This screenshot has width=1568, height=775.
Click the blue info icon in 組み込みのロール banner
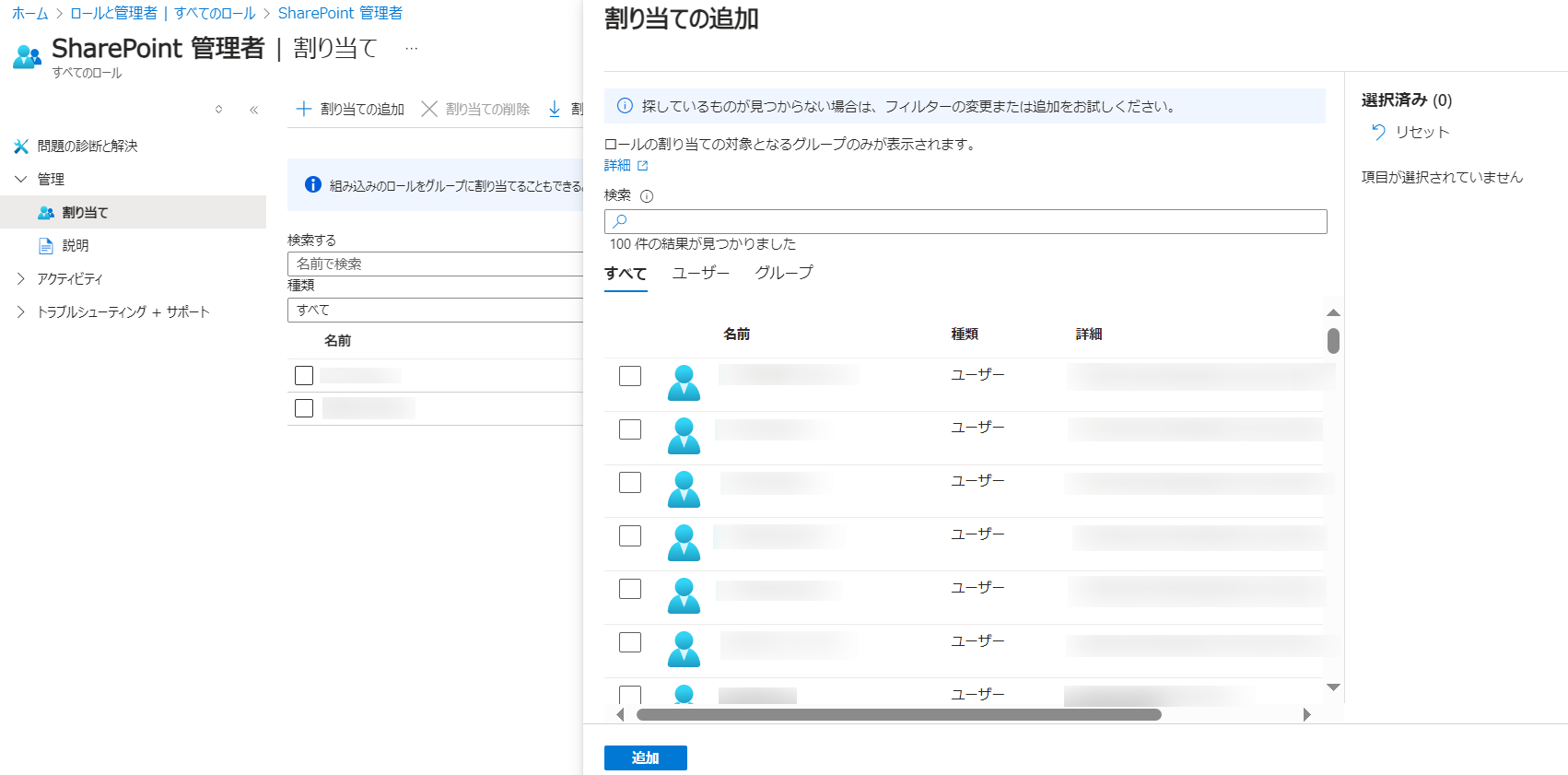coord(313,185)
